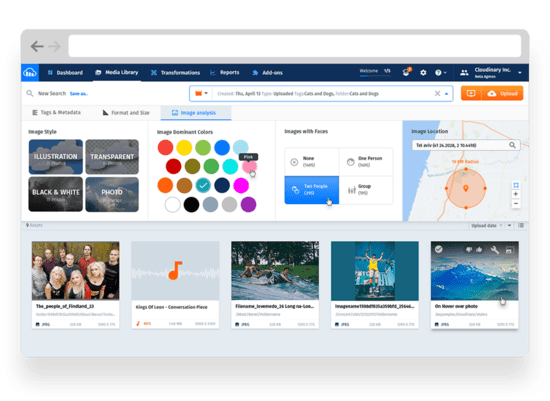Open the Upload date sort dropdown
The height and width of the screenshot is (401, 550).
tap(509, 225)
